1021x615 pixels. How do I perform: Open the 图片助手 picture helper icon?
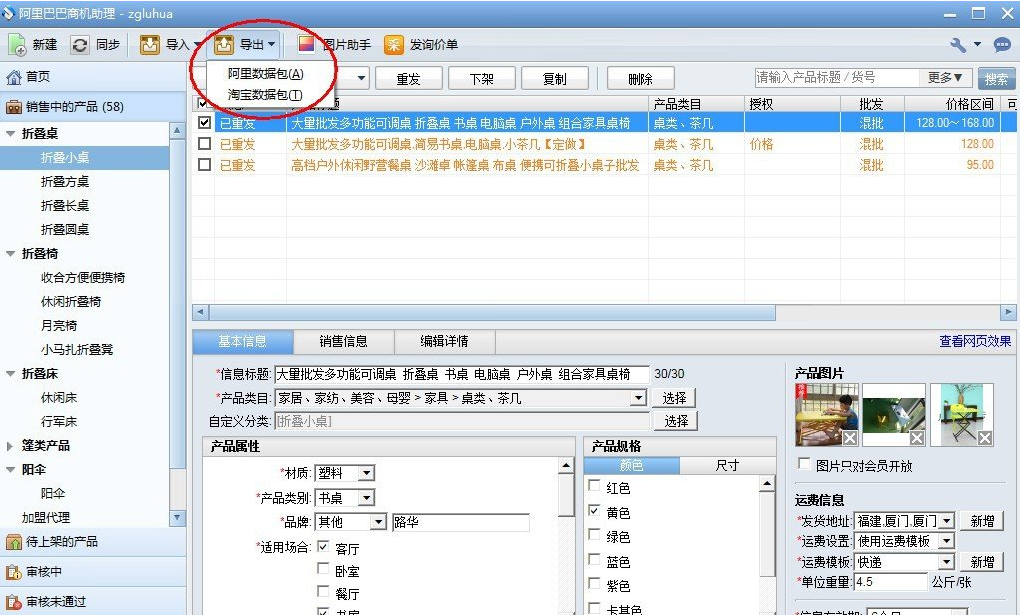pos(306,44)
